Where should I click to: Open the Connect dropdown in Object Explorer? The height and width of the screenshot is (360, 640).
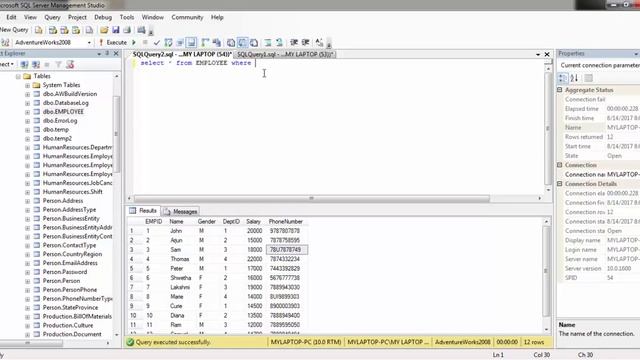point(7,64)
